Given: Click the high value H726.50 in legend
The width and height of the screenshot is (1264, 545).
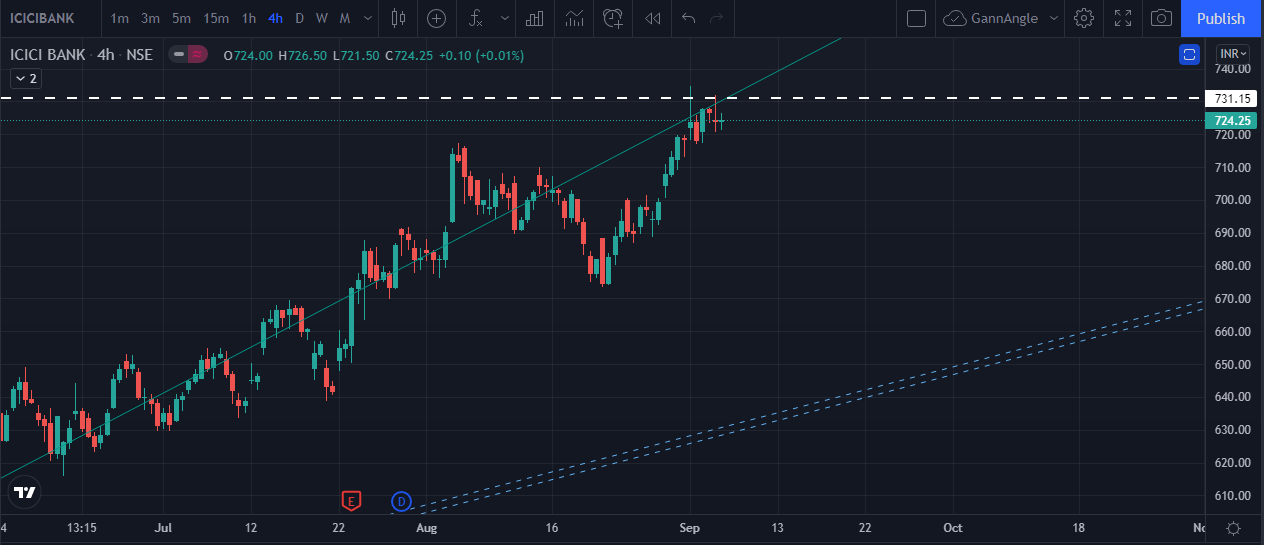Looking at the screenshot, I should click(302, 55).
